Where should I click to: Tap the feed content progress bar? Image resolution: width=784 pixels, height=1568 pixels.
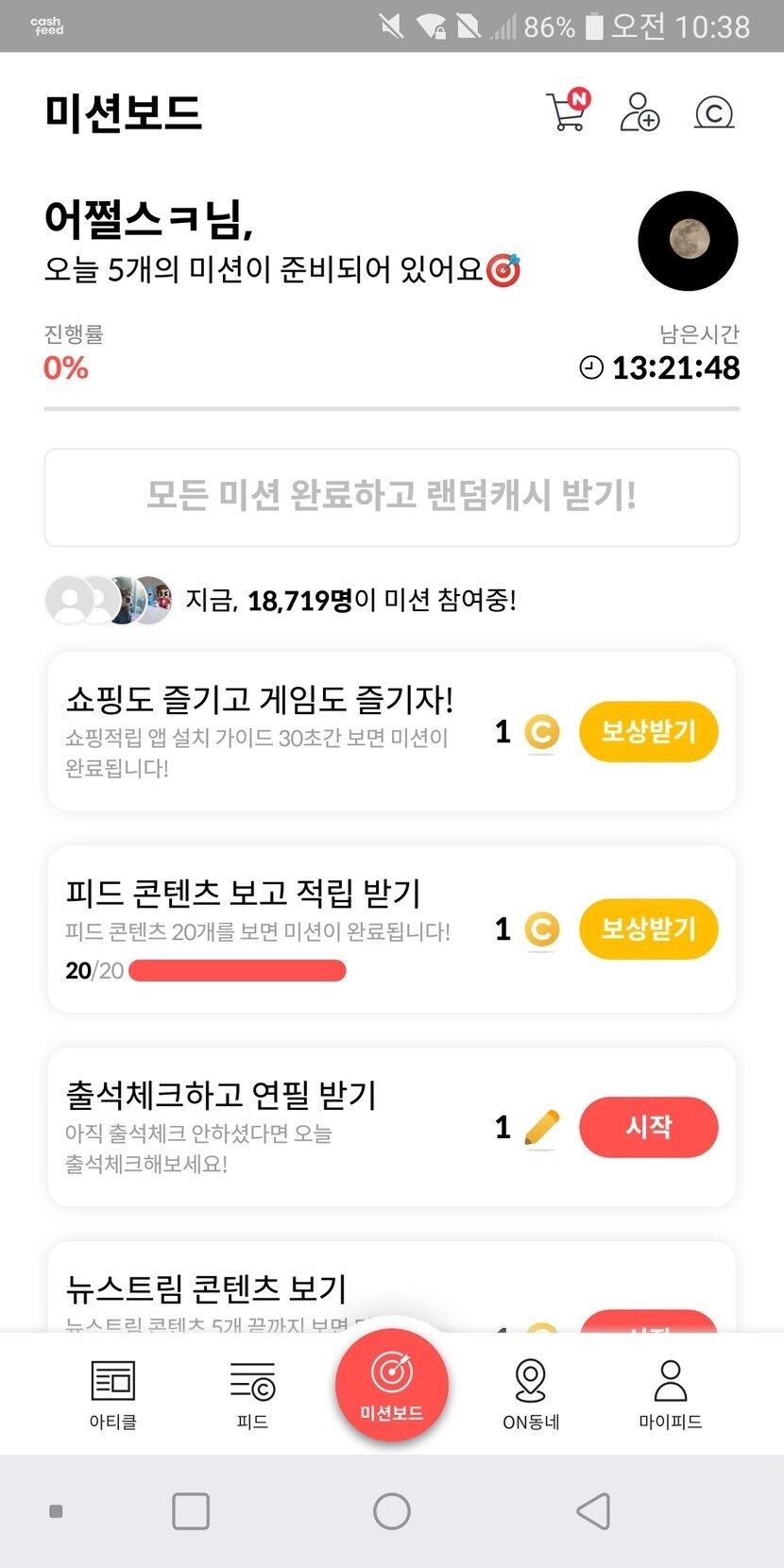(x=237, y=971)
